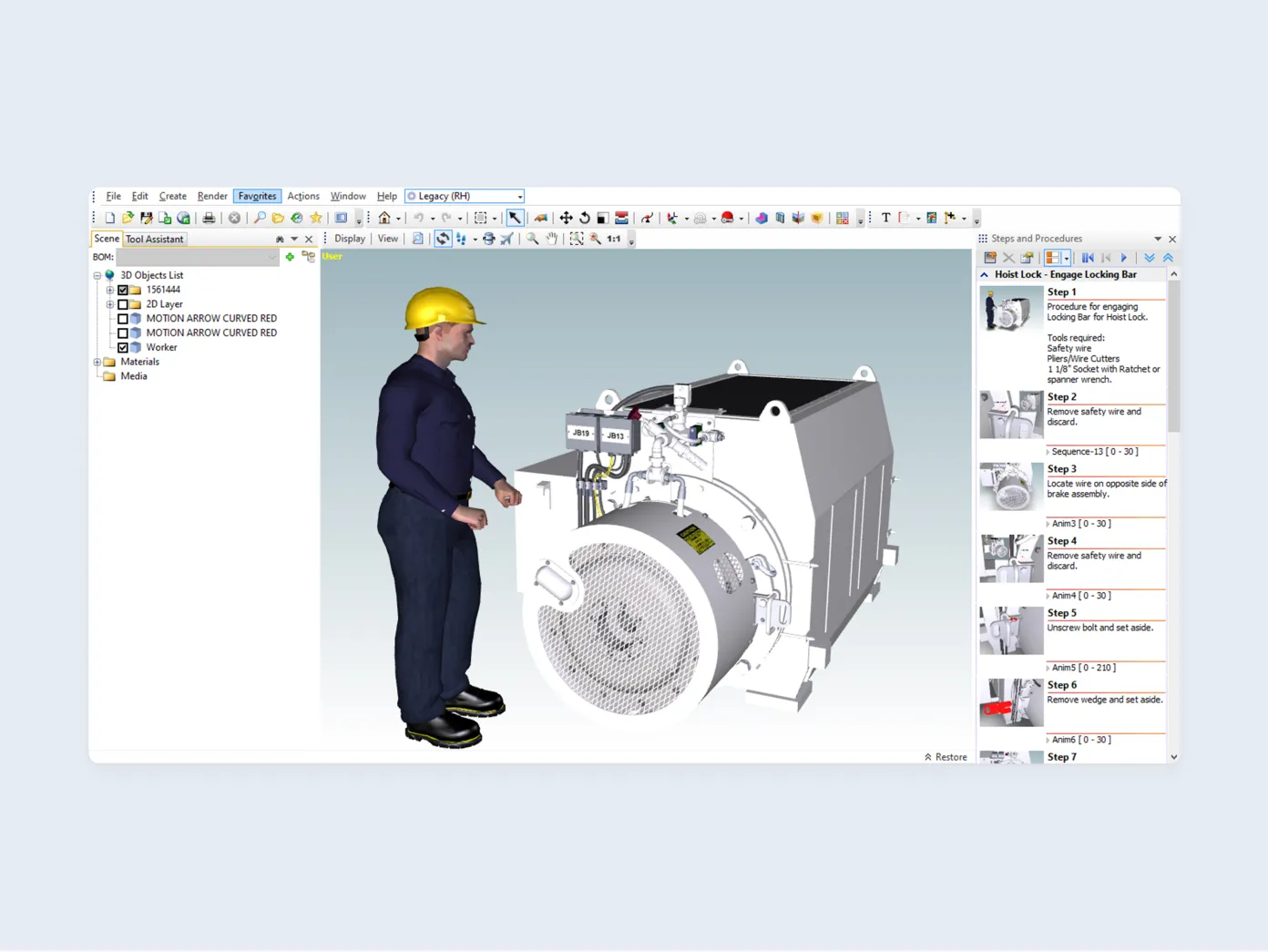Click the magnifier Search icon in main toolbar

260,218
